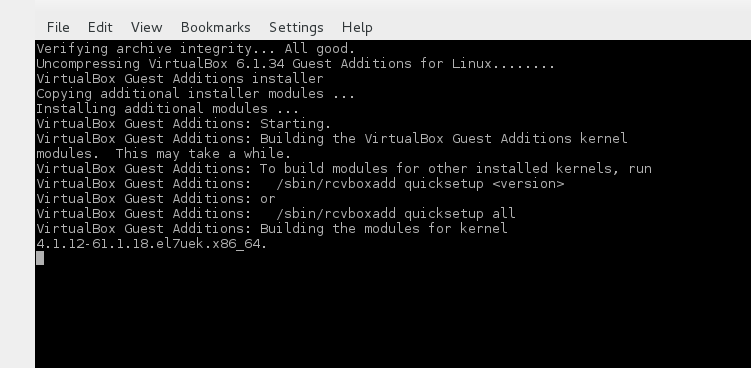Viewport: 751px width, 368px height.
Task: Click the 'VirtualBox Guest Additions installer' line
Action: point(180,79)
